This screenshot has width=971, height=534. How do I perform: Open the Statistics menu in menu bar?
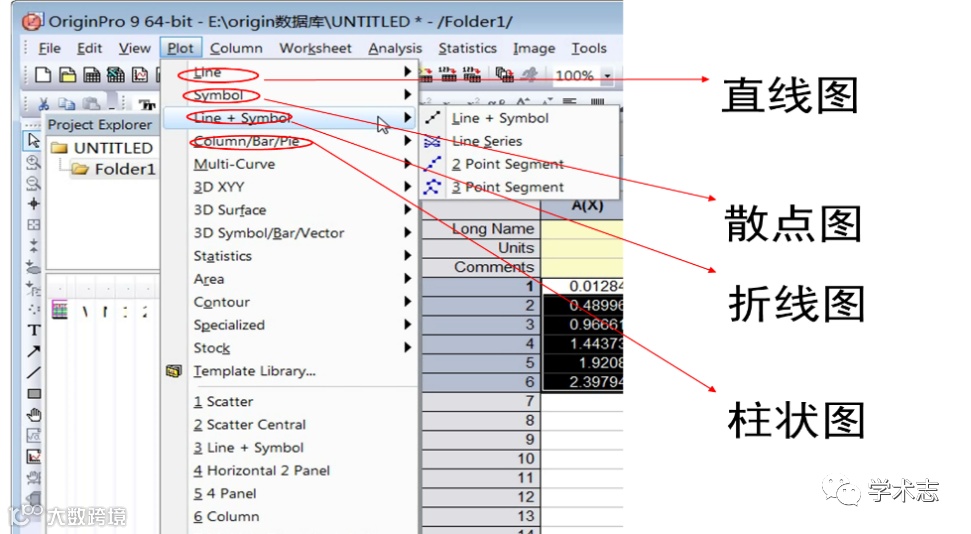click(x=468, y=48)
